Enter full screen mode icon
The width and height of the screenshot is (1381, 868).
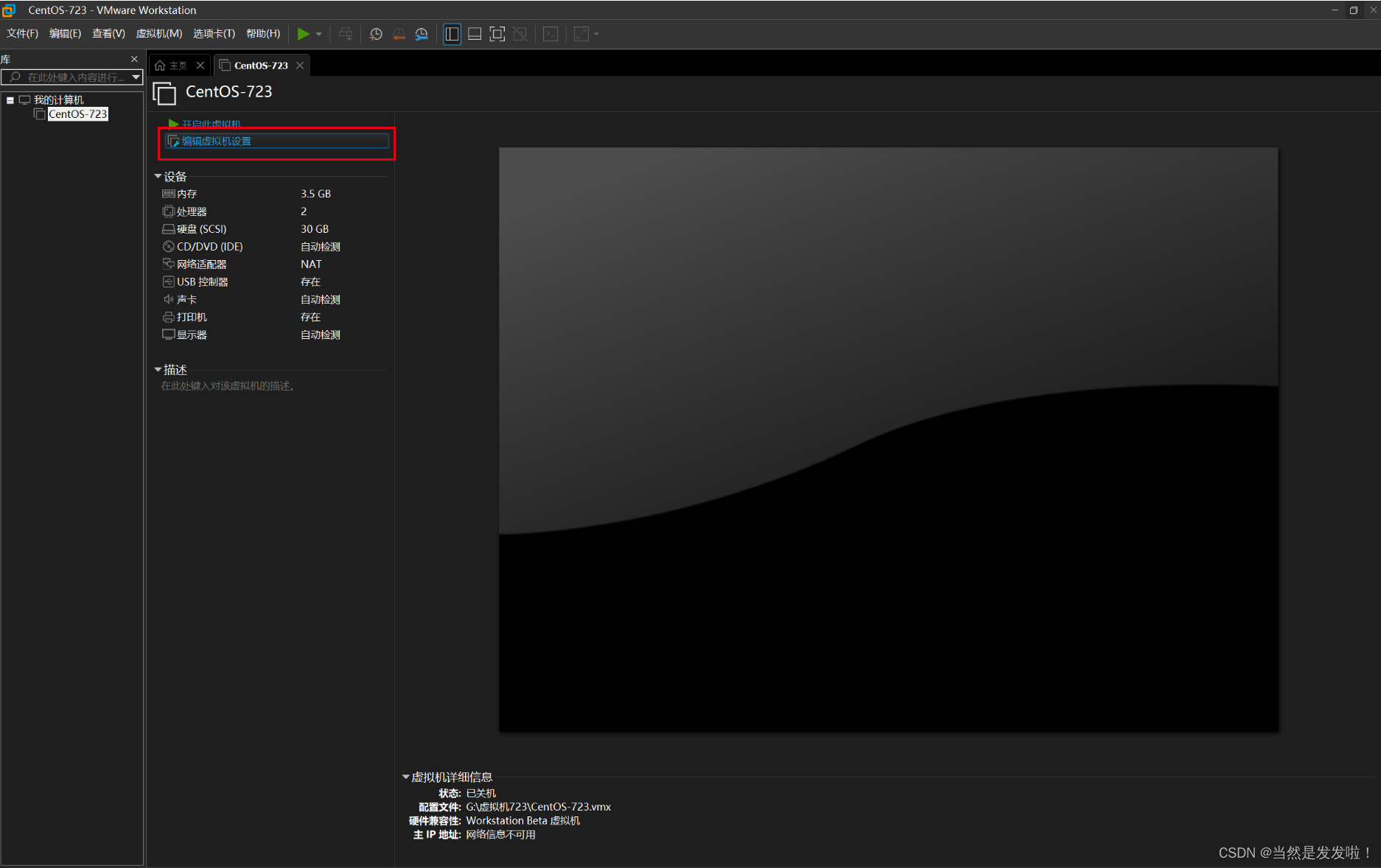tap(497, 34)
